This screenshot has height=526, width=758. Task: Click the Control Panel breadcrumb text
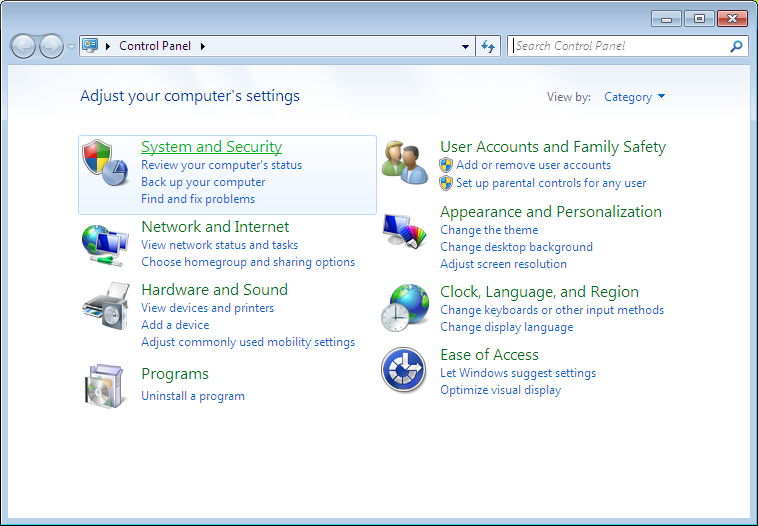[x=155, y=46]
